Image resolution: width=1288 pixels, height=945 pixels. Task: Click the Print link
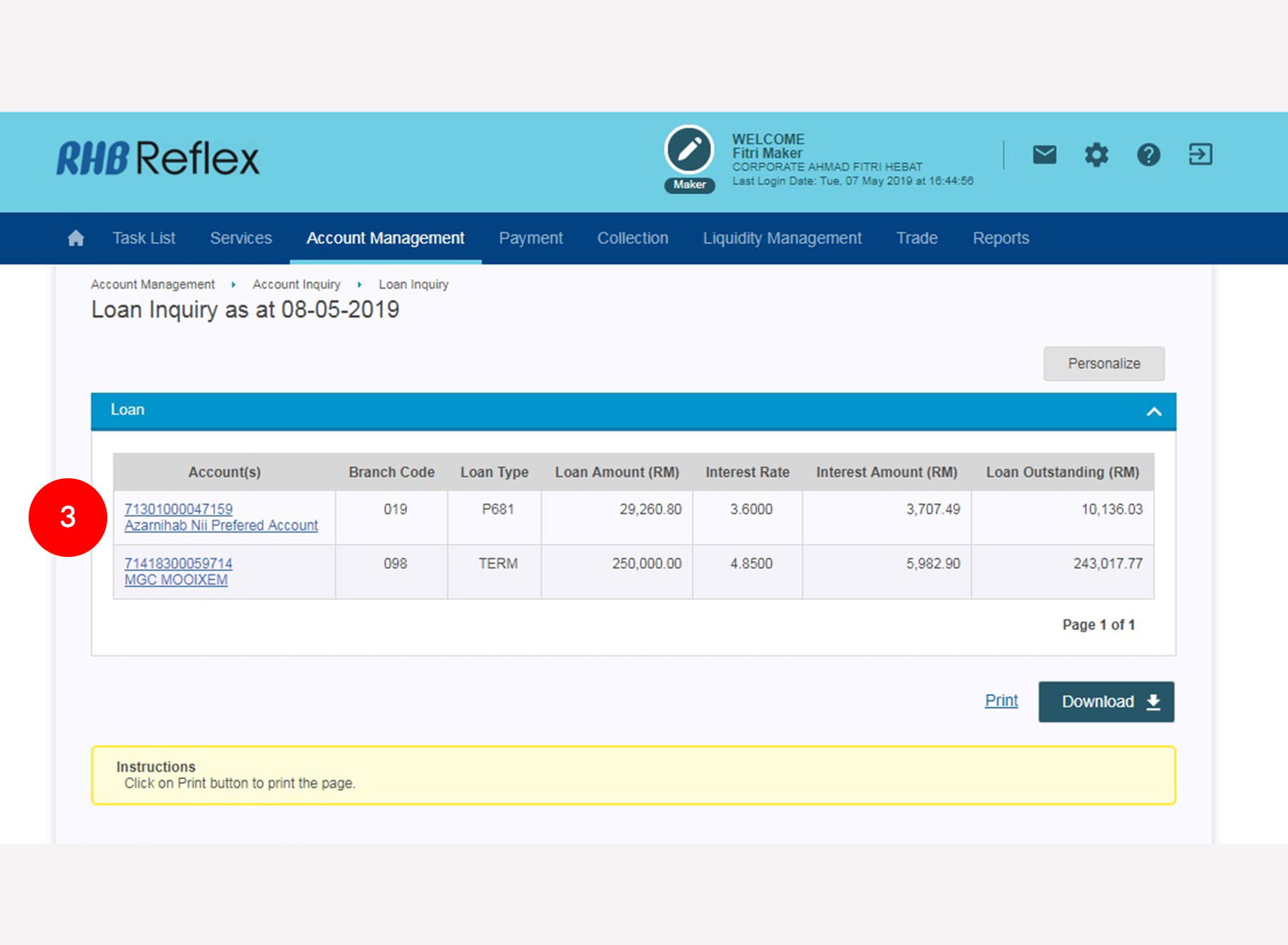(x=1001, y=701)
